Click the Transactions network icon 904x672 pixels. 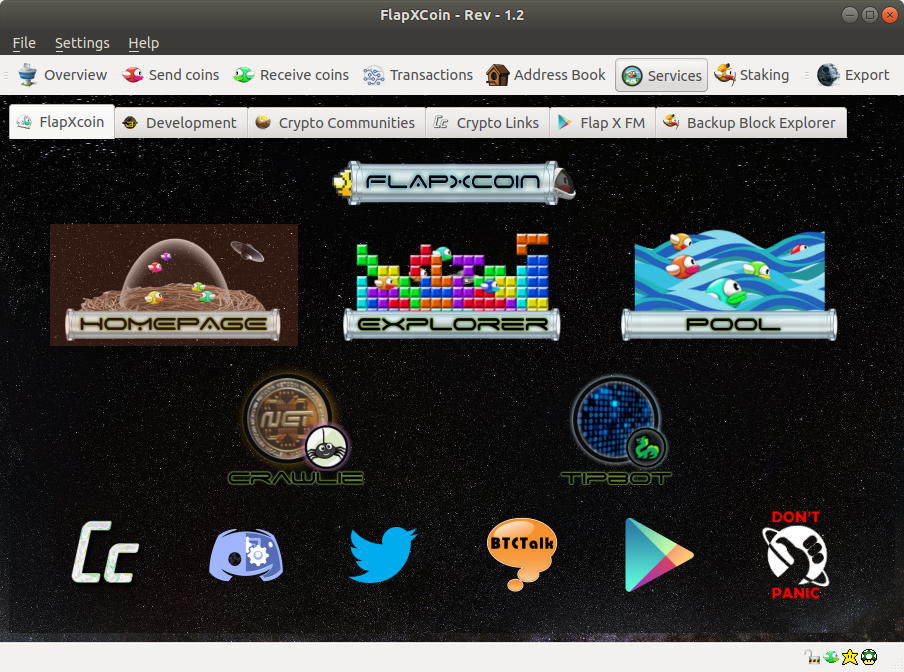click(x=374, y=75)
